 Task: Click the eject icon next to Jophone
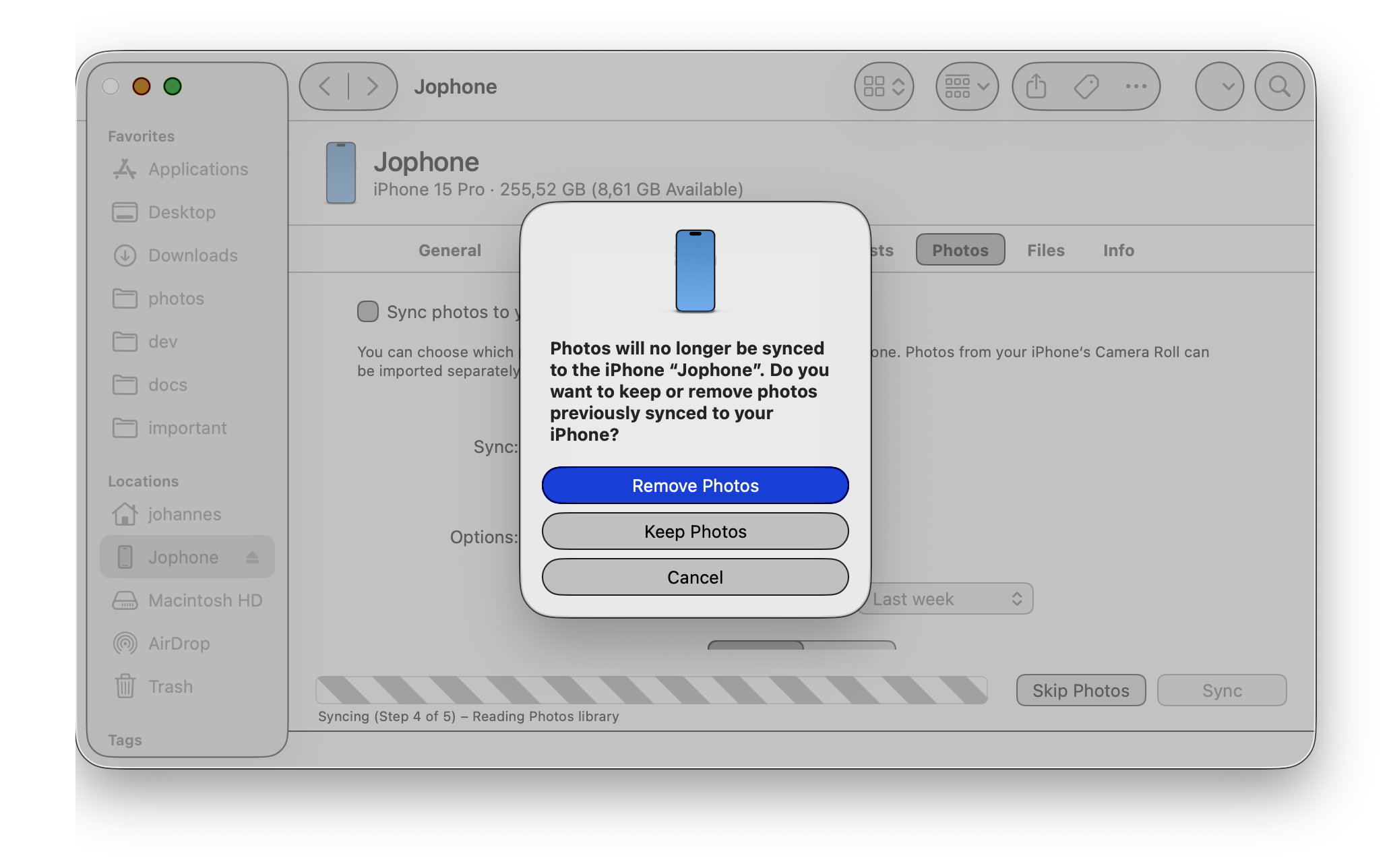tap(252, 557)
